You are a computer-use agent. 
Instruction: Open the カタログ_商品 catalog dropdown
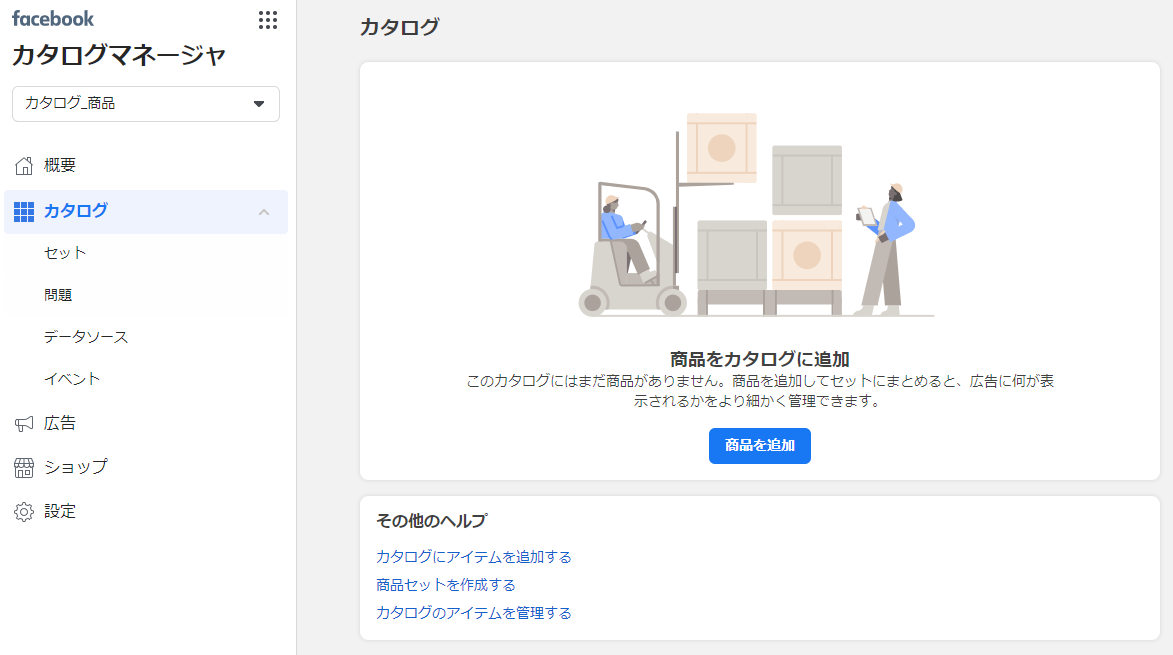point(146,104)
